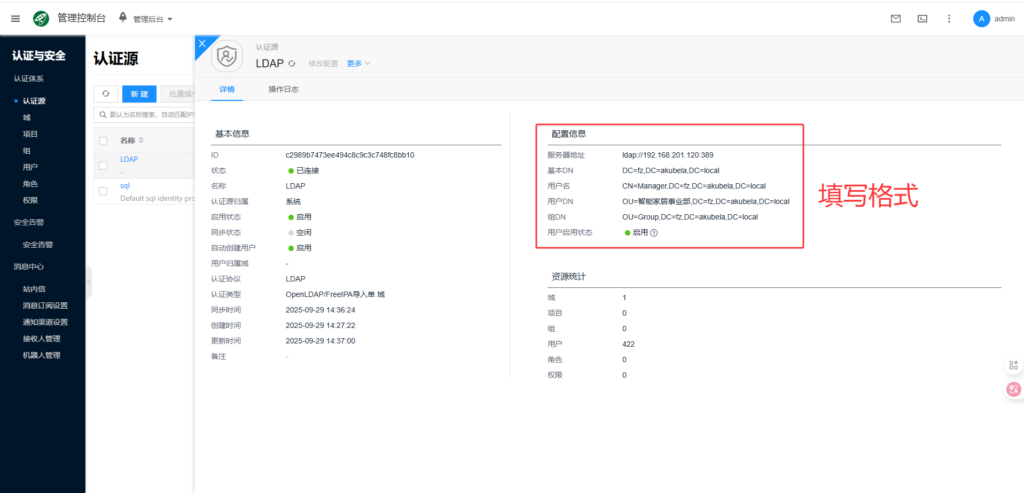
Task: Sort the list by 名称 column
Action: [141, 140]
